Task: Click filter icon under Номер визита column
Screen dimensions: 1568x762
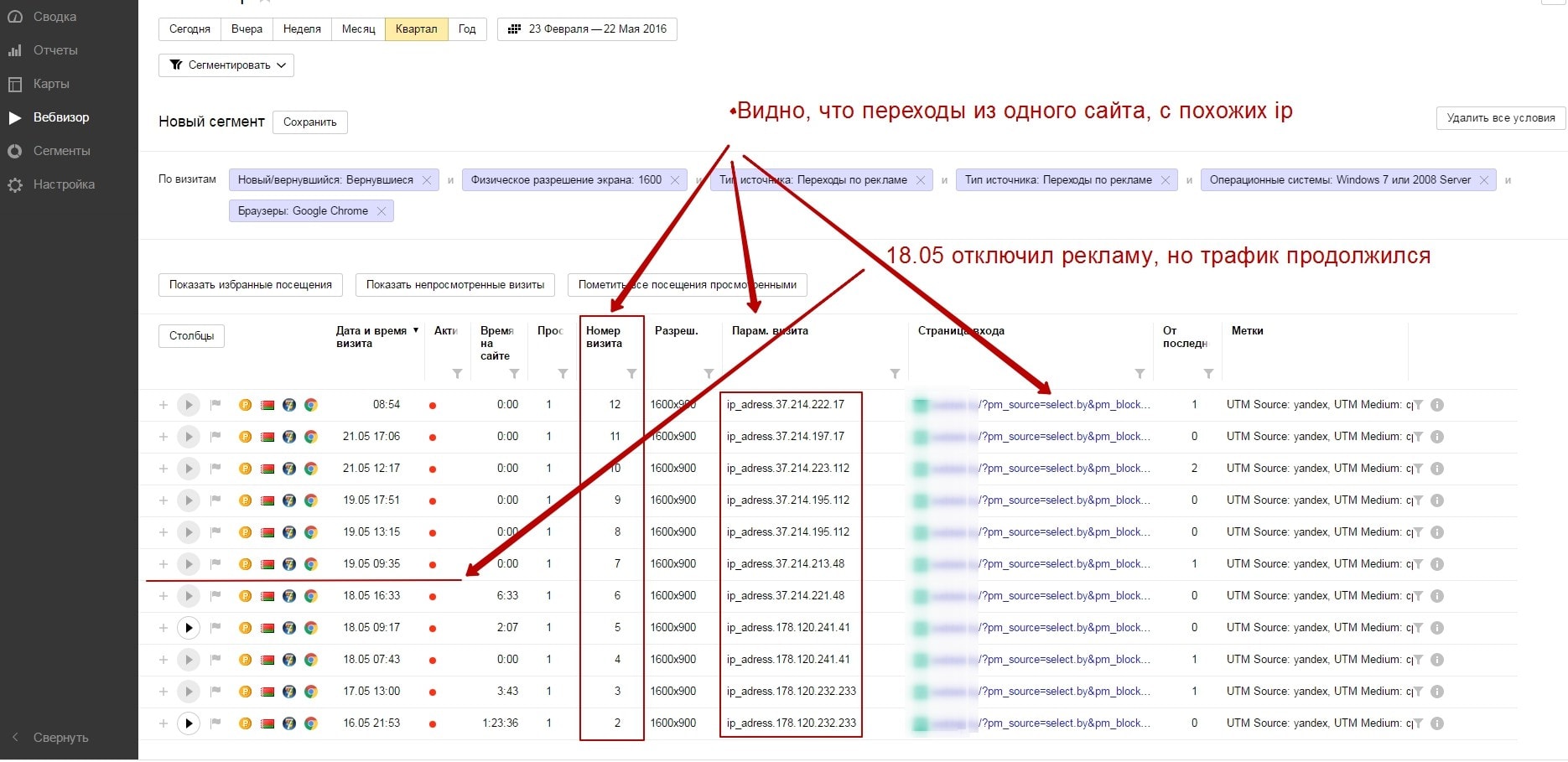Action: [x=631, y=374]
